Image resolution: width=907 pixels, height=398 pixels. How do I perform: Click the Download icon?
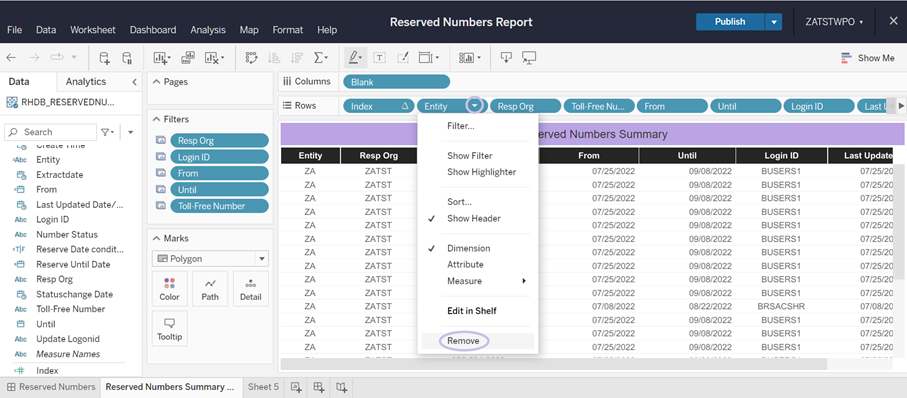pyautogui.click(x=506, y=58)
